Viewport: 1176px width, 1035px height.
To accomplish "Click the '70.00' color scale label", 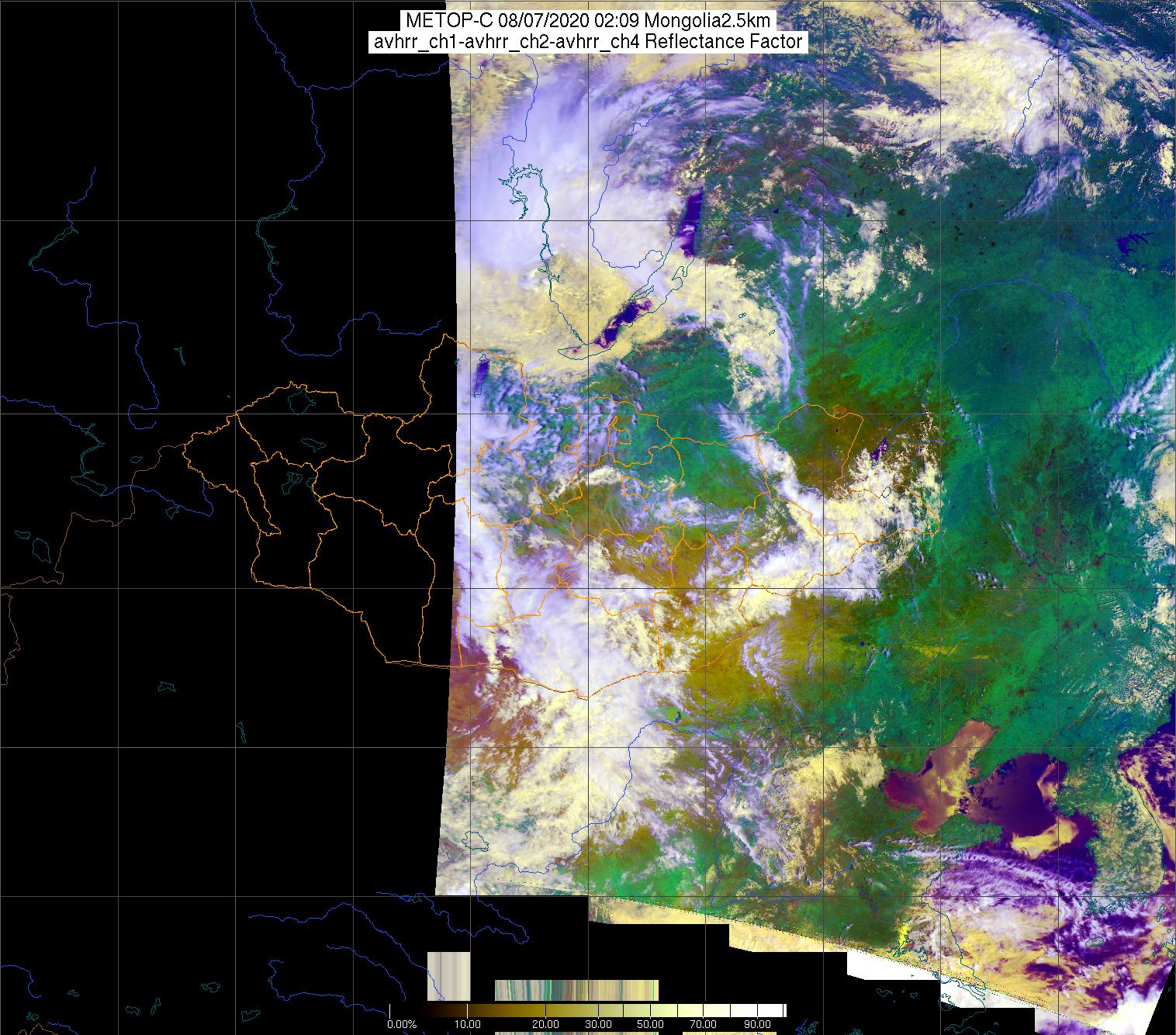I will pyautogui.click(x=704, y=1025).
